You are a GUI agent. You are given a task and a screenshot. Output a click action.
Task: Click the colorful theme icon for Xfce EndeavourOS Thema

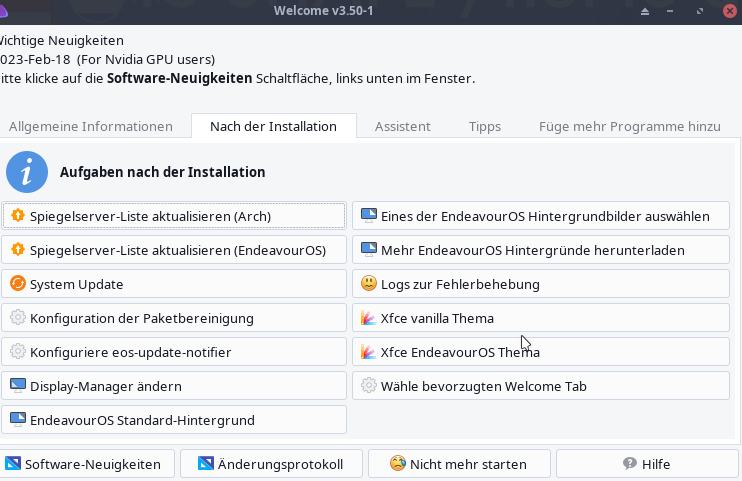click(369, 352)
